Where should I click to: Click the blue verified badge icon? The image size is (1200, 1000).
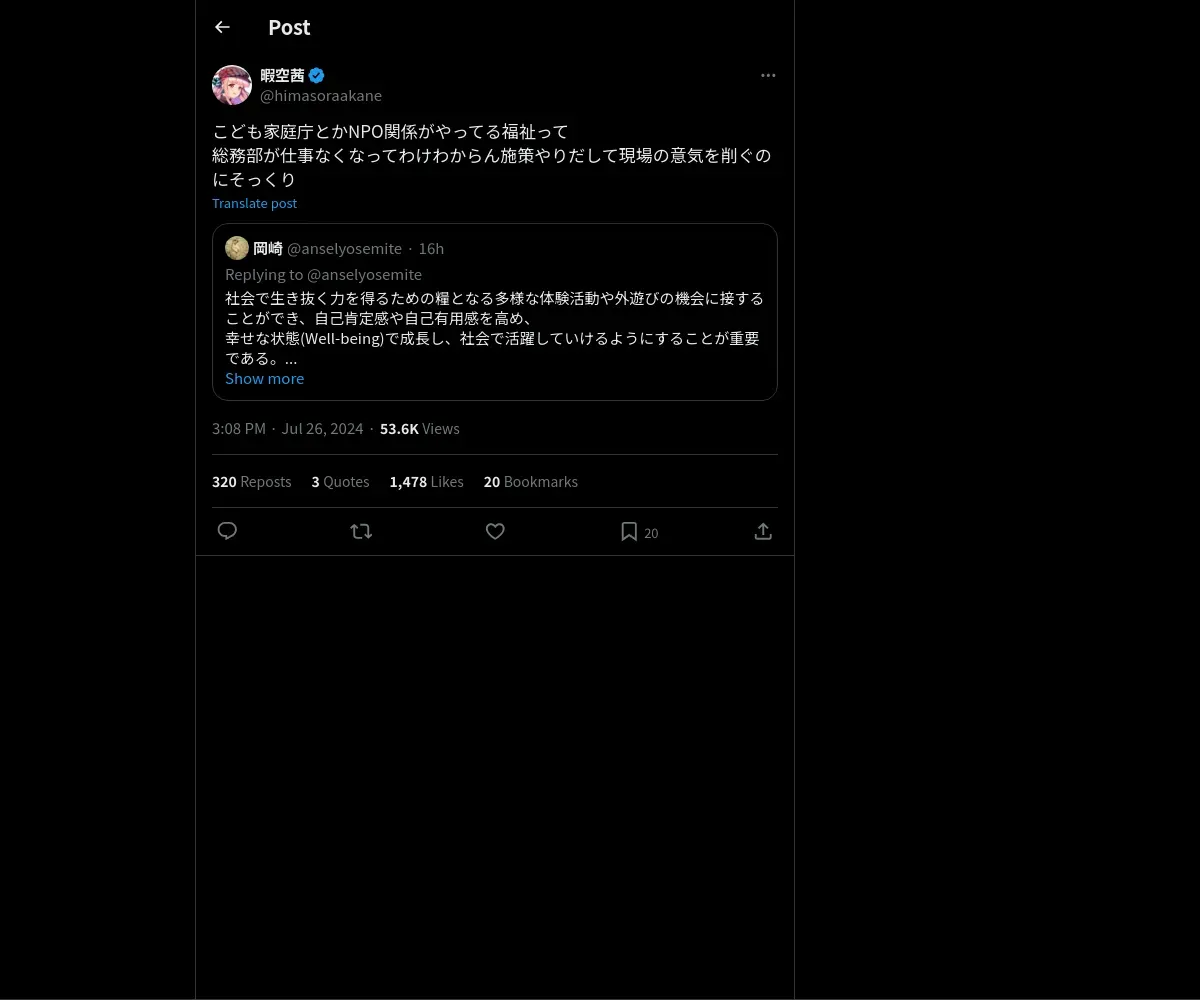pos(316,75)
